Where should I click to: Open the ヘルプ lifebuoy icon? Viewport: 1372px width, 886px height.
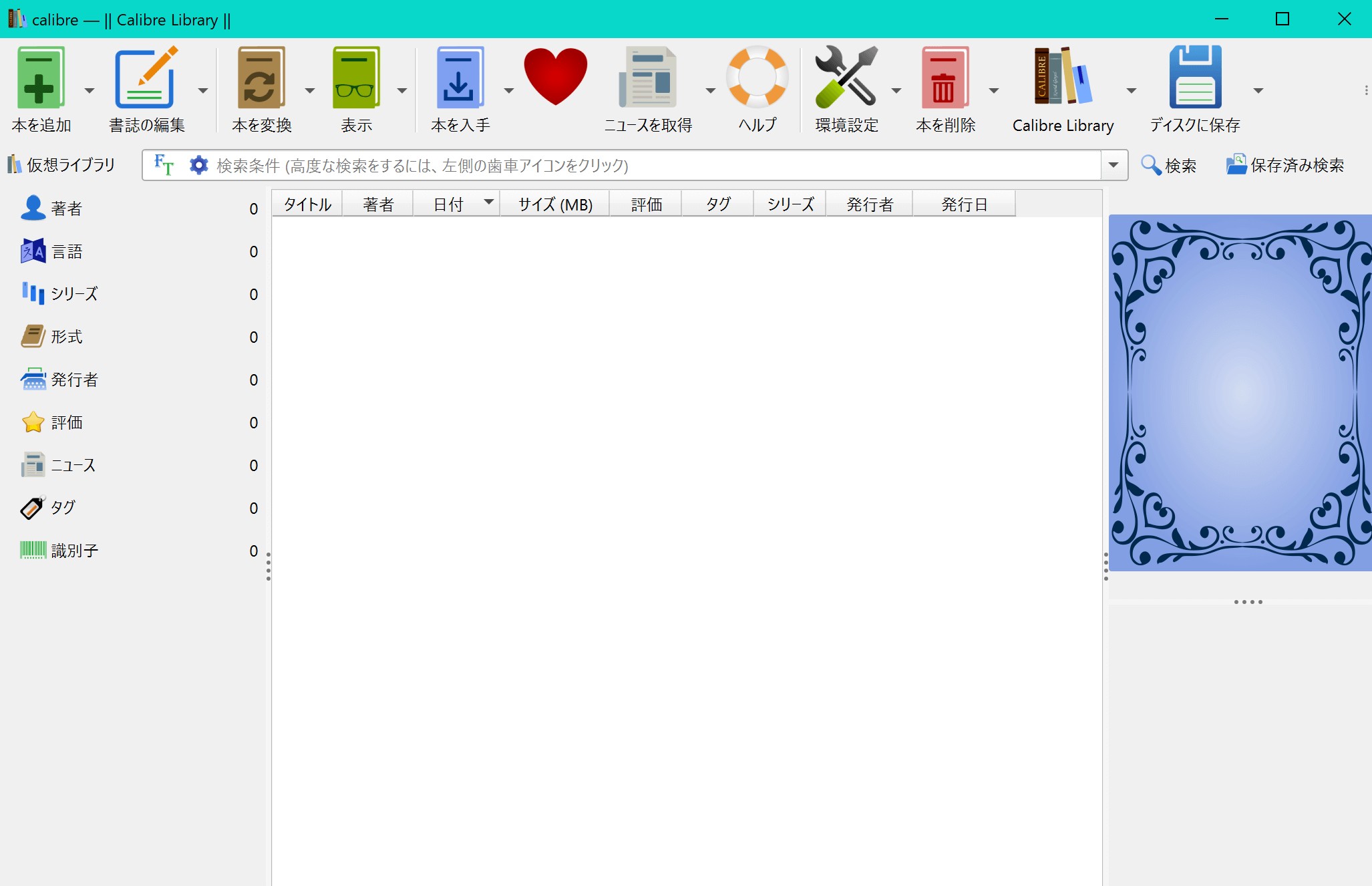coord(757,76)
